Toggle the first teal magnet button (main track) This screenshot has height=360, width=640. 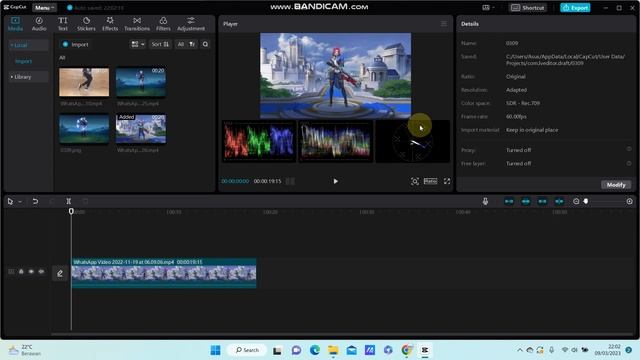pyautogui.click(x=509, y=201)
